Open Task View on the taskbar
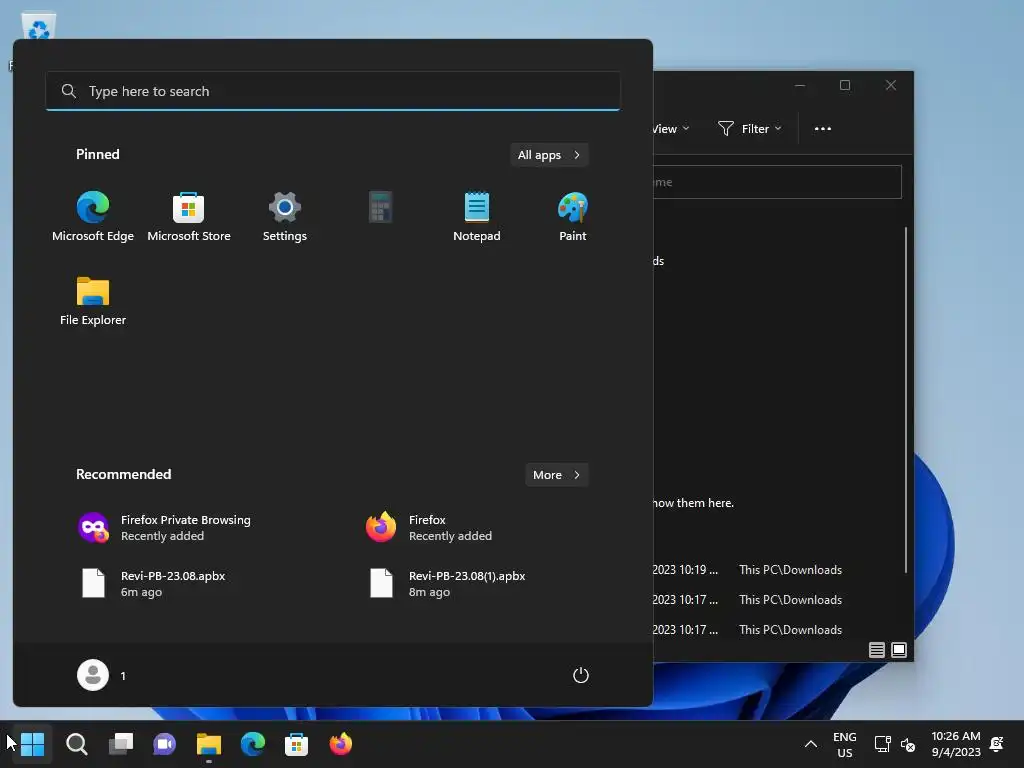The height and width of the screenshot is (768, 1024). (121, 744)
